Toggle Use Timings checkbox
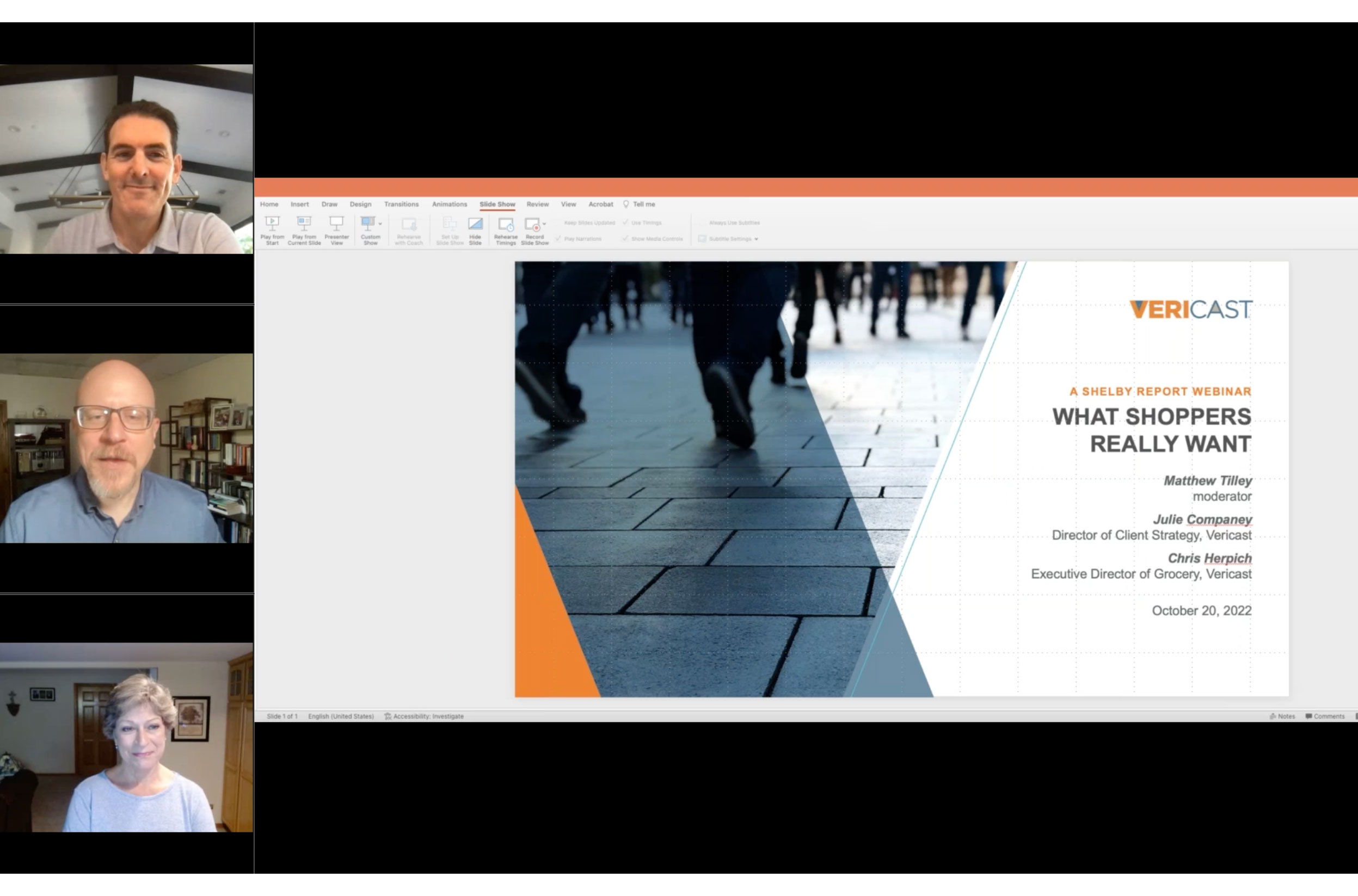Image resolution: width=1358 pixels, height=896 pixels. tap(625, 223)
